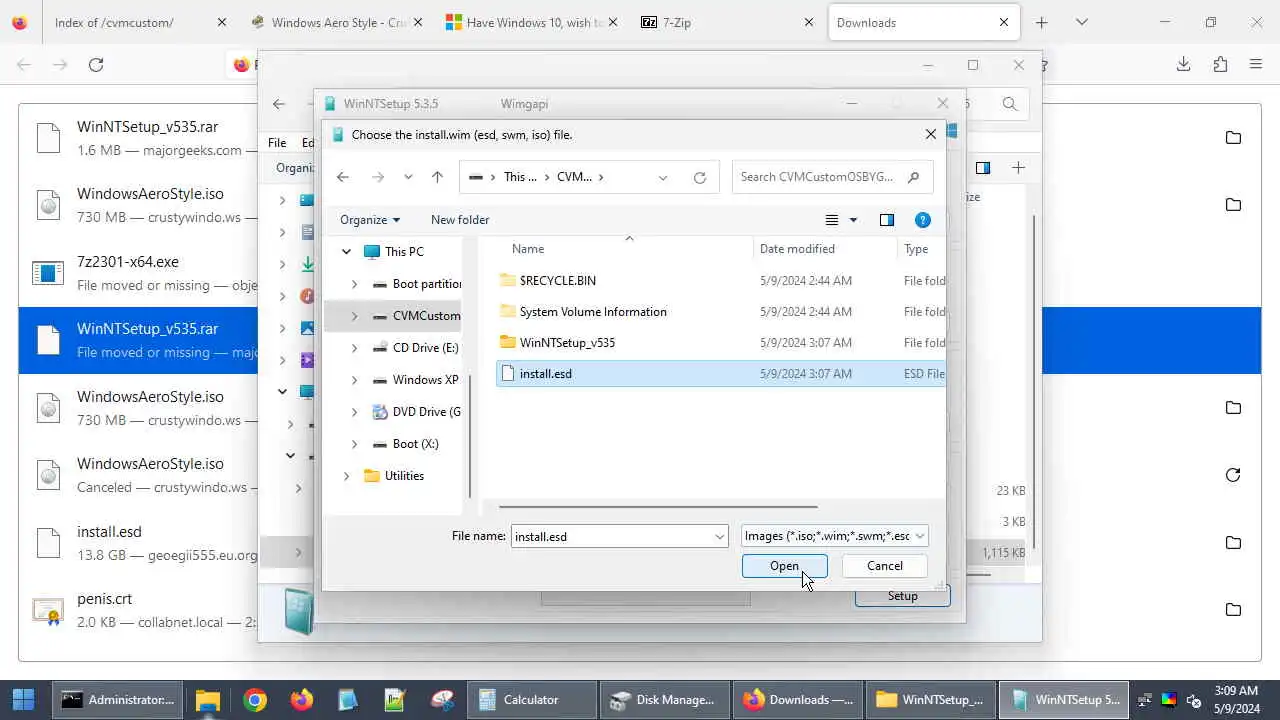
Task: Click the Cancel button in dialog
Action: pos(884,566)
